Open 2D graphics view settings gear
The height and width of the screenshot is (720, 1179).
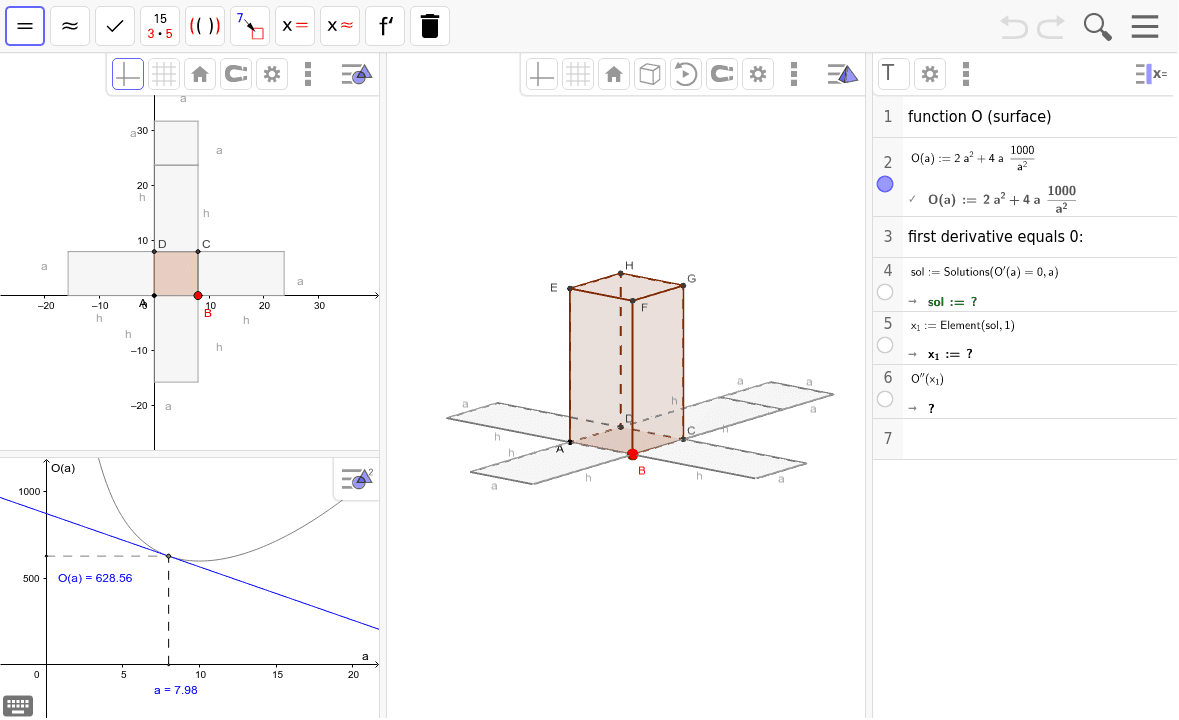coord(272,74)
